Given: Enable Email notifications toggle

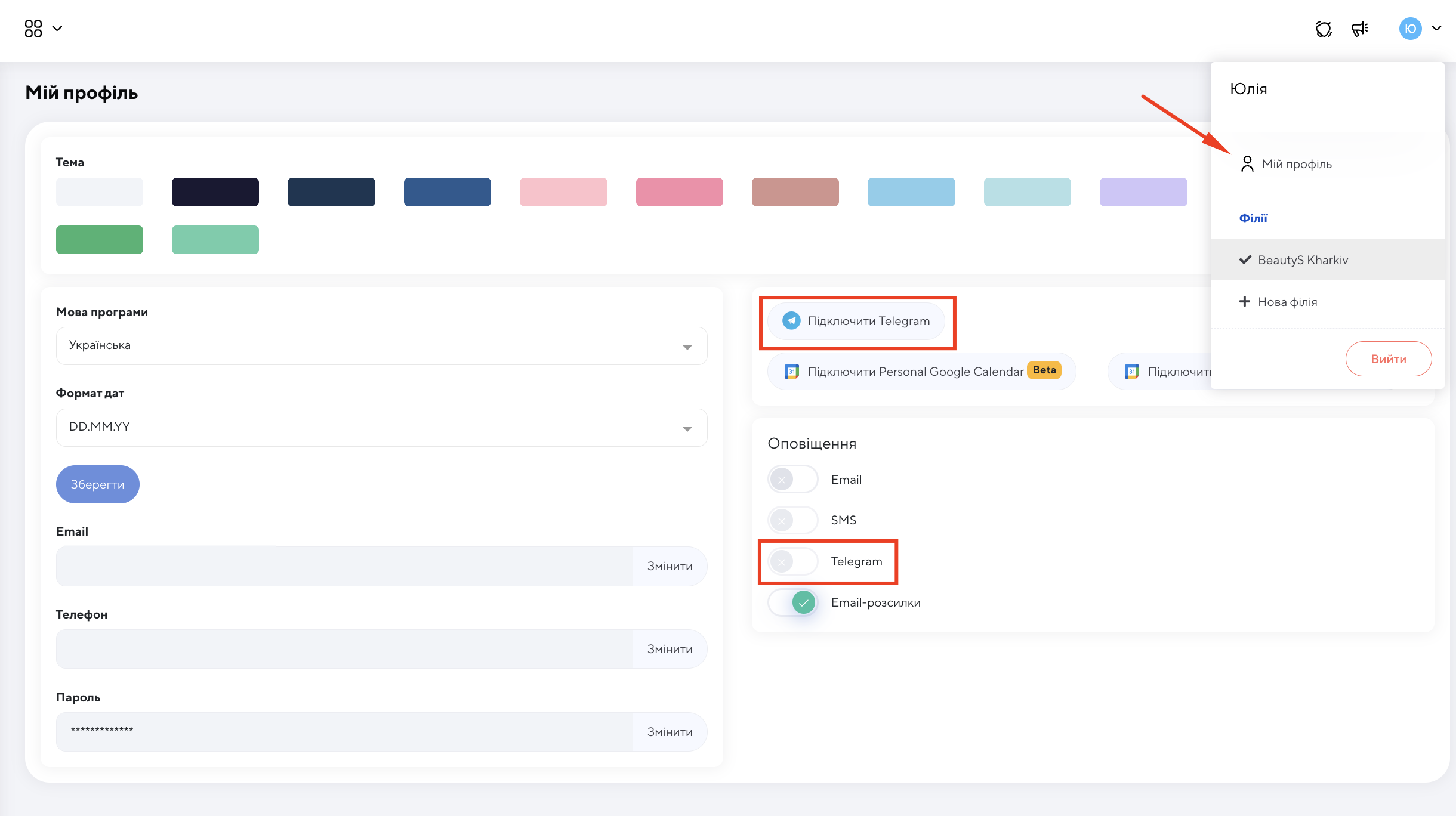Looking at the screenshot, I should (792, 480).
